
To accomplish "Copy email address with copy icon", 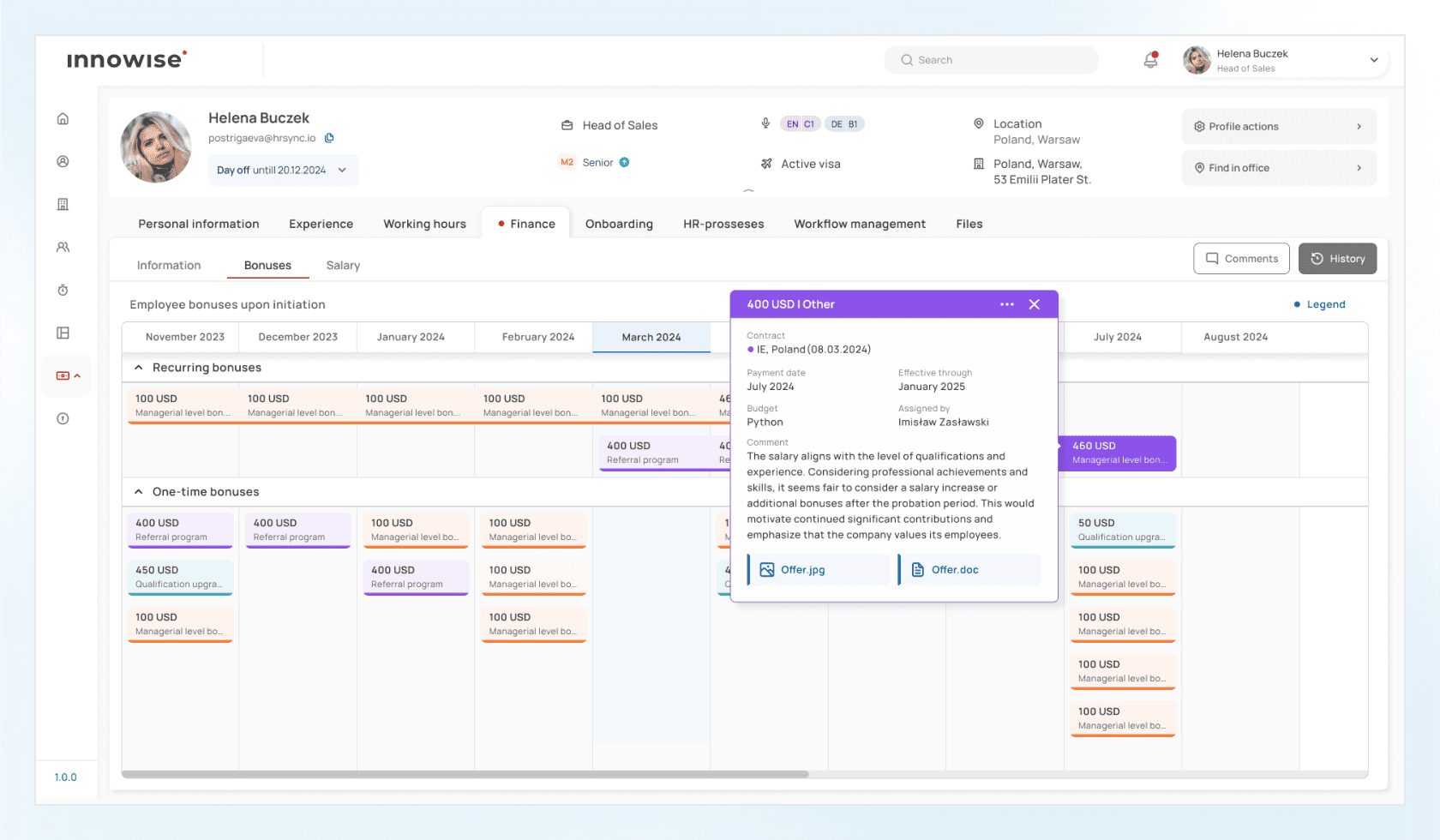I will (x=329, y=138).
